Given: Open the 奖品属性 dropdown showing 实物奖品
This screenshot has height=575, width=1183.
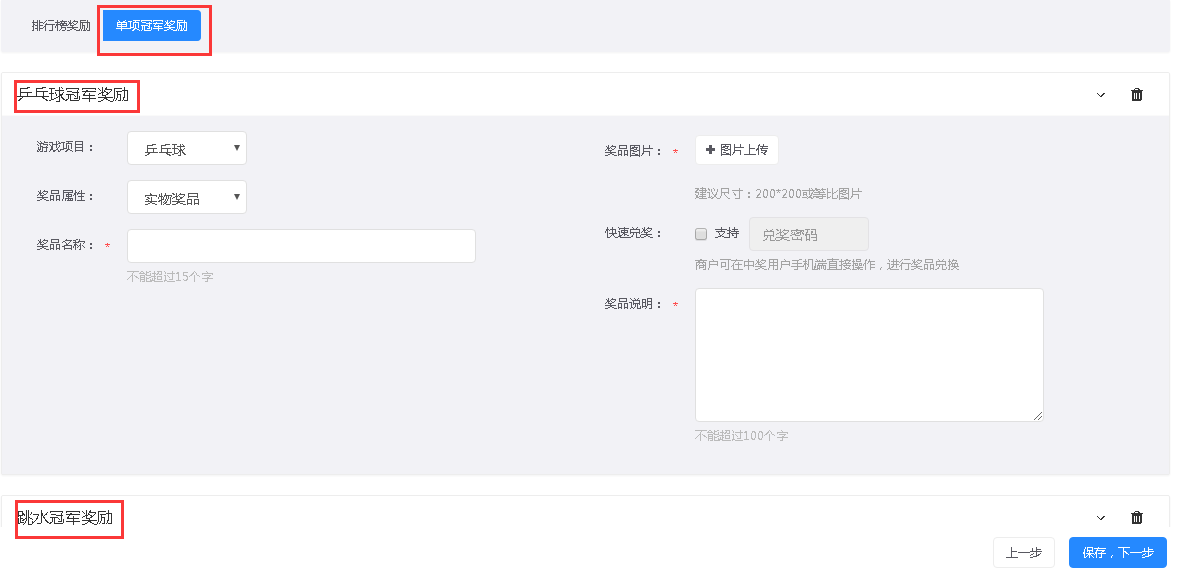Looking at the screenshot, I should click(187, 197).
